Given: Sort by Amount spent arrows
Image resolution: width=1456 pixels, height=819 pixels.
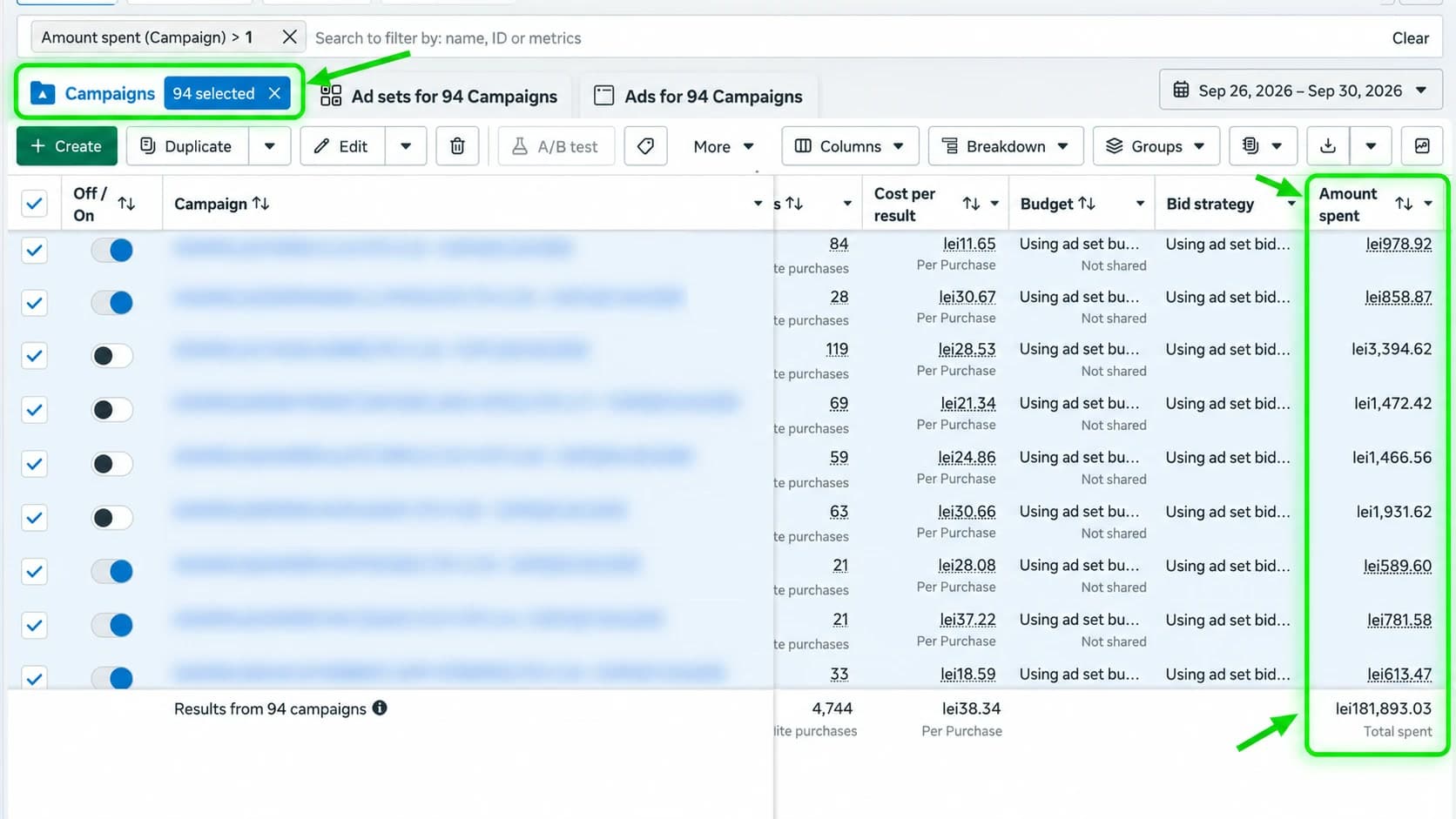Looking at the screenshot, I should tap(1404, 204).
